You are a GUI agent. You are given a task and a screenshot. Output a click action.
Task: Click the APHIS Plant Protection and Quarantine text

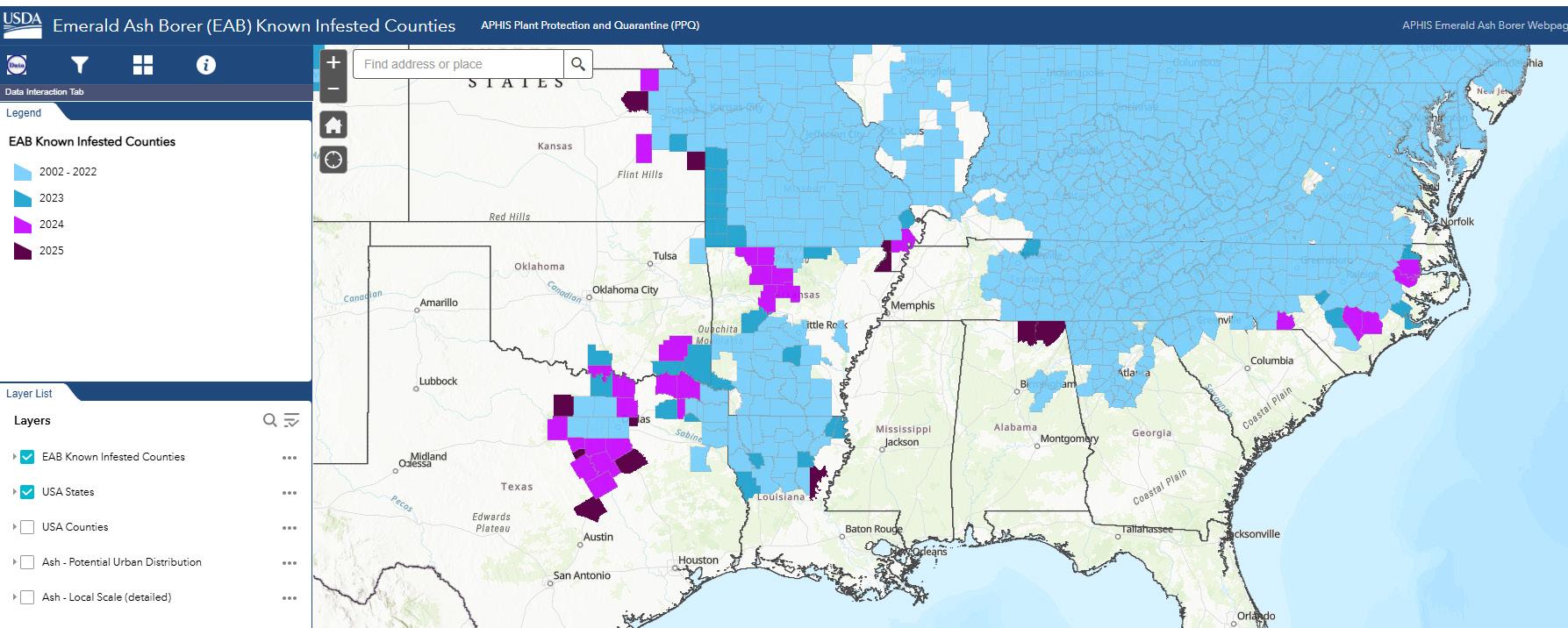pyautogui.click(x=590, y=25)
